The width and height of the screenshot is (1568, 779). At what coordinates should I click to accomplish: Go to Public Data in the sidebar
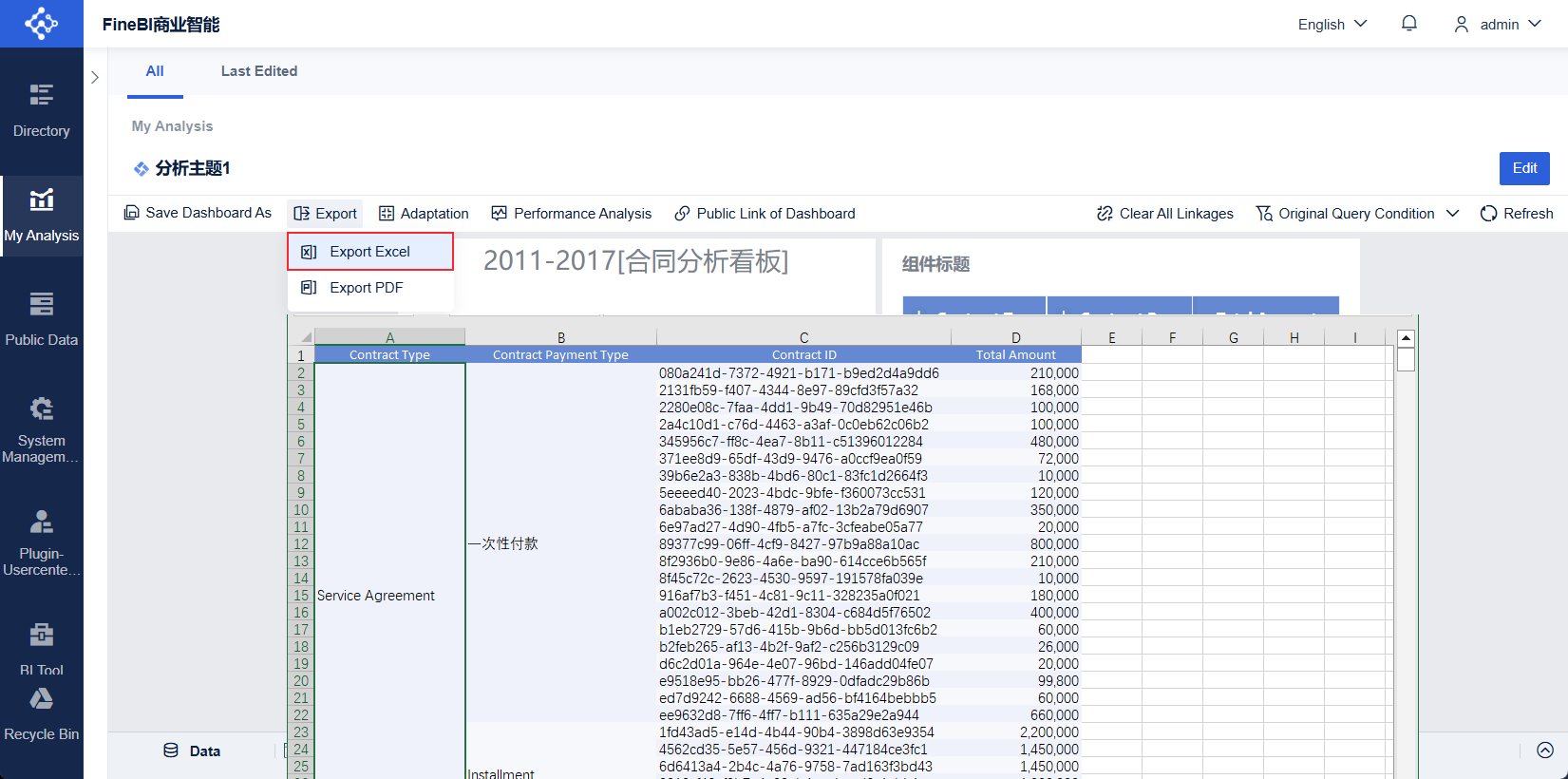point(42,320)
